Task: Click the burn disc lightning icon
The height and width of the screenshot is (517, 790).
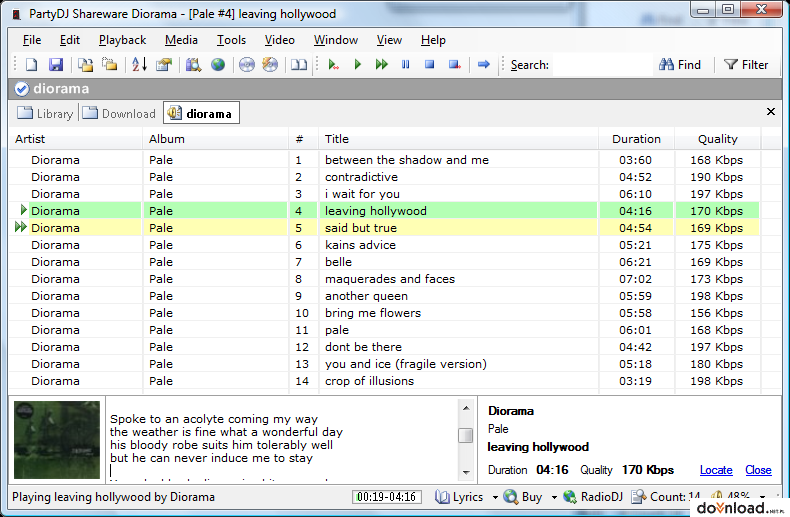Action: pyautogui.click(x=271, y=64)
